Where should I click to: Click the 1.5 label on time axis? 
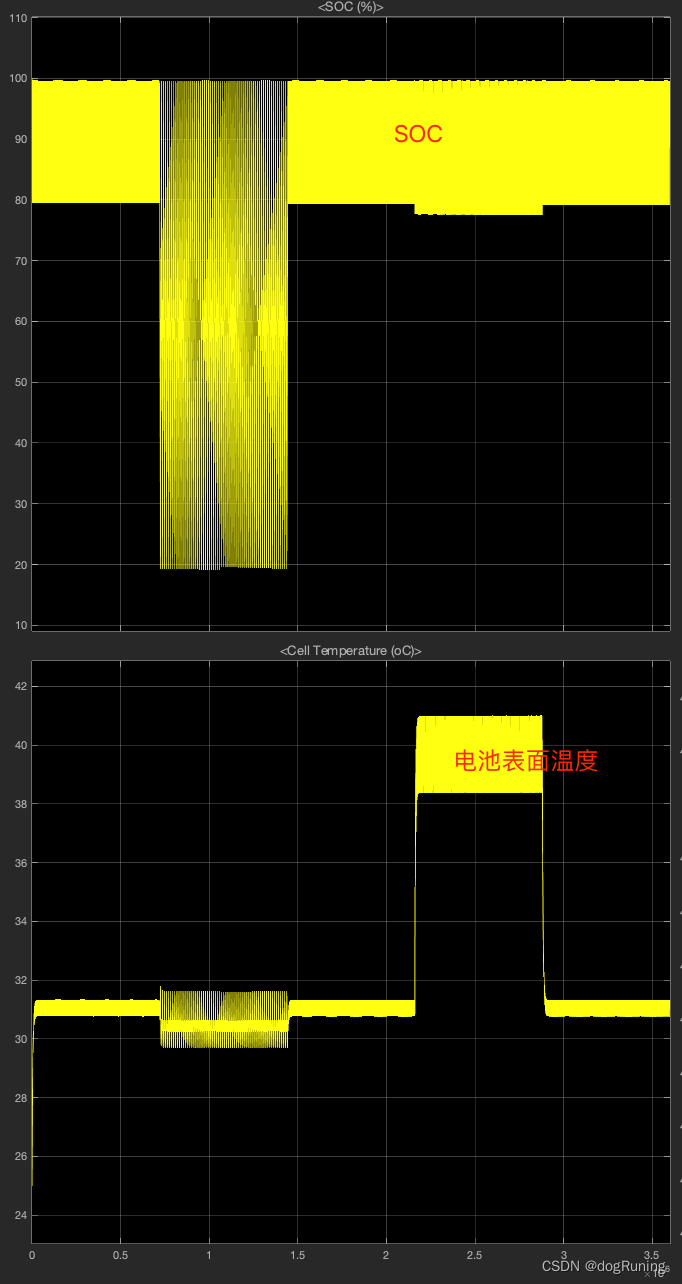297,1255
